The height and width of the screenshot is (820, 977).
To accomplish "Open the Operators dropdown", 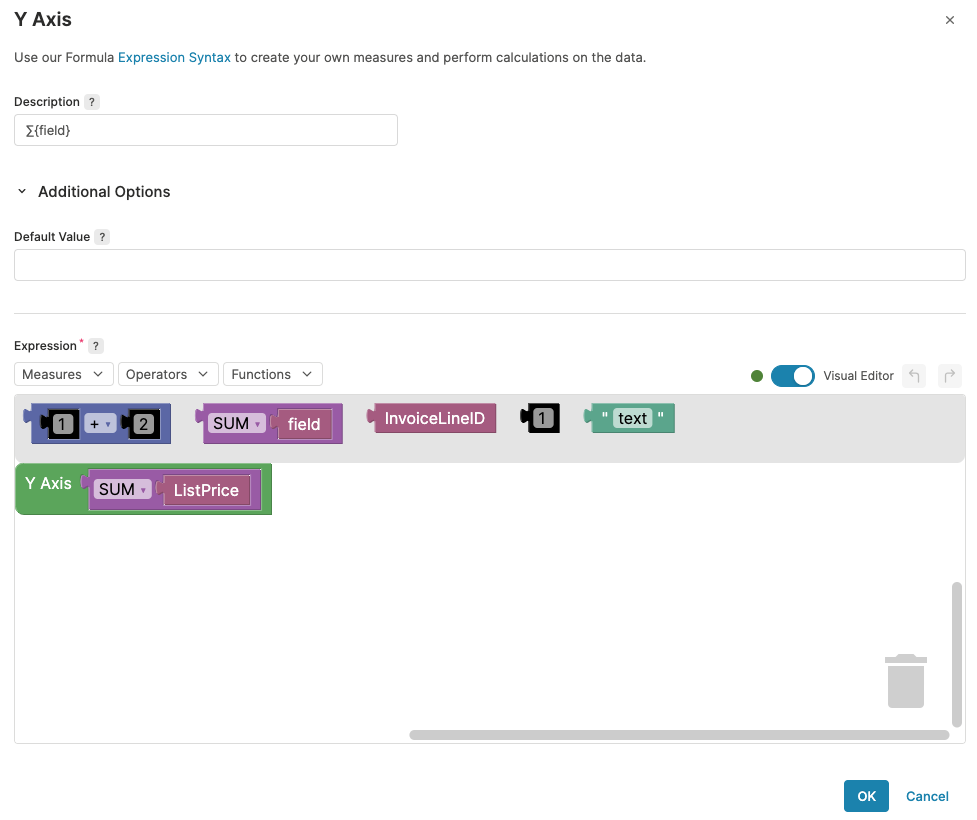I will pos(167,374).
